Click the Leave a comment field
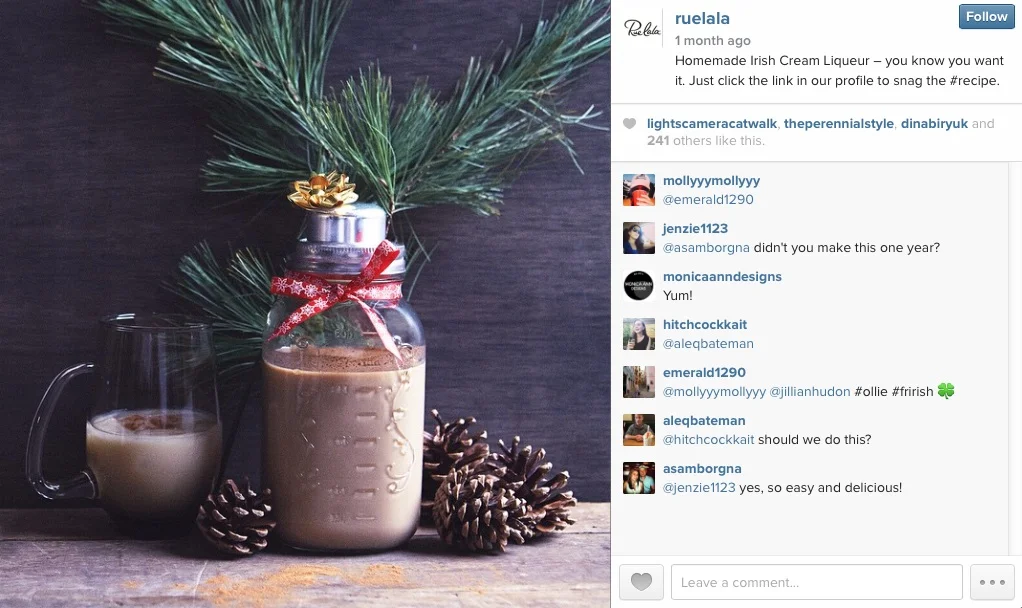1022x608 pixels. click(817, 582)
